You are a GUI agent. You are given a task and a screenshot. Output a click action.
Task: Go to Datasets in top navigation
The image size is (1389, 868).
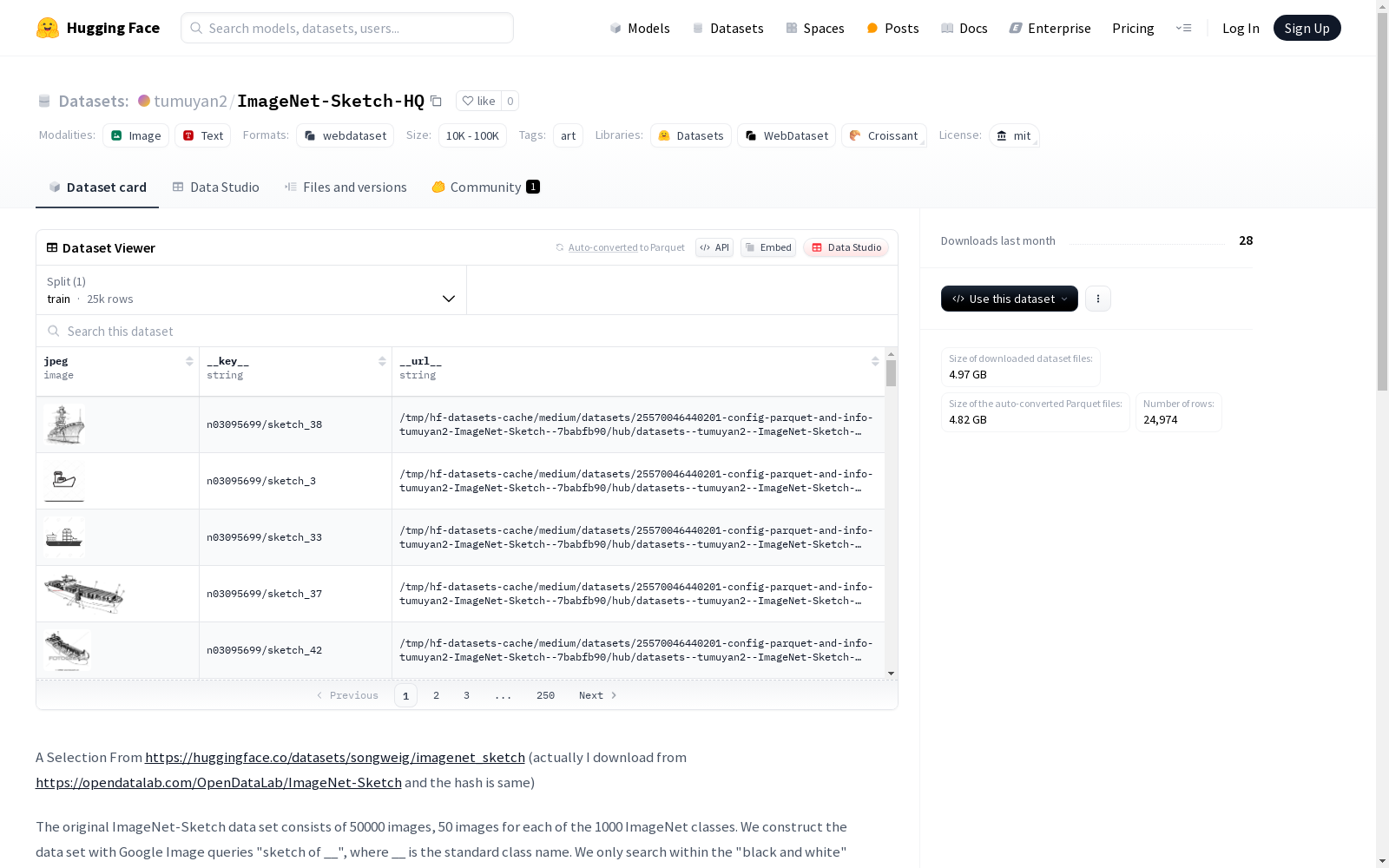click(727, 28)
